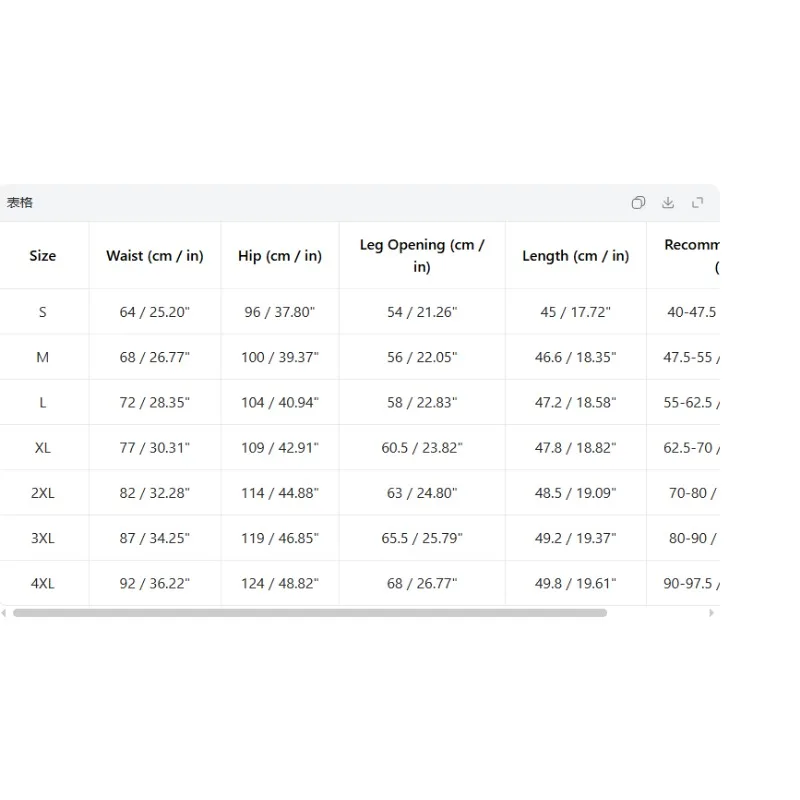Viewport: 800px width, 800px height.
Task: Click the 104 / 40.94" hip cell
Action: [x=280, y=403]
